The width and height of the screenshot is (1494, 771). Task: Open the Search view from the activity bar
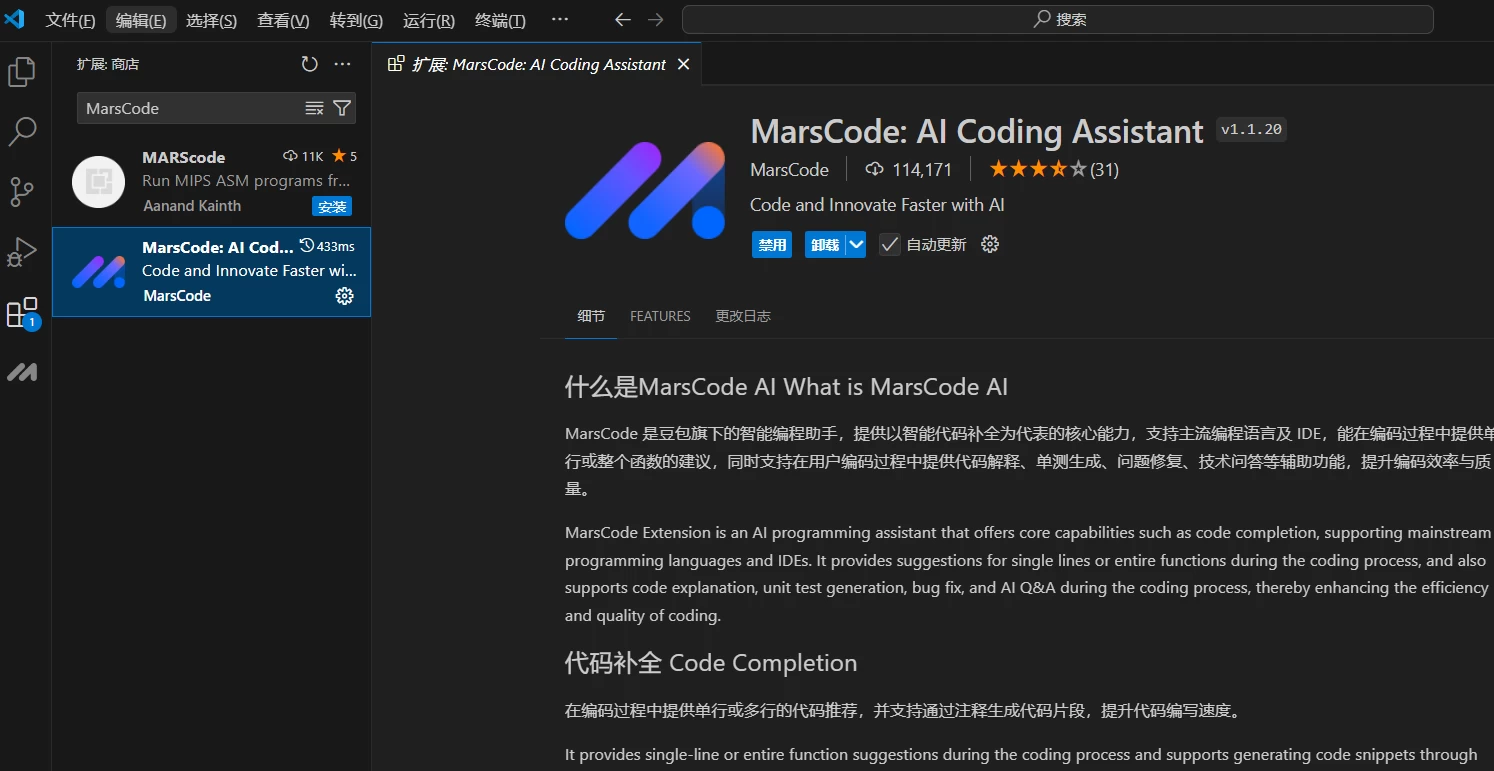tap(22, 131)
